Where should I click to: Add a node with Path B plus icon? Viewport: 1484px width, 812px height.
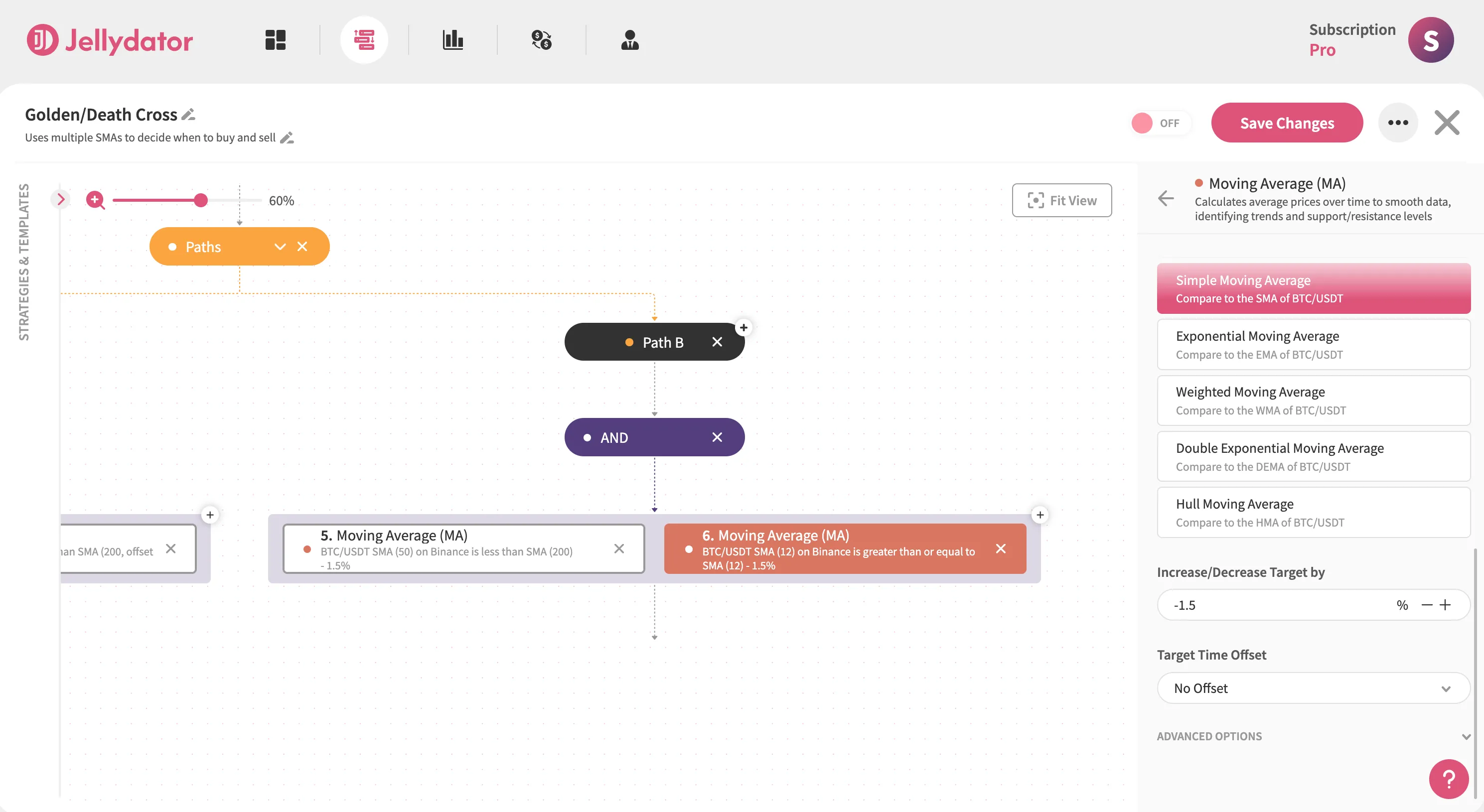(x=743, y=328)
